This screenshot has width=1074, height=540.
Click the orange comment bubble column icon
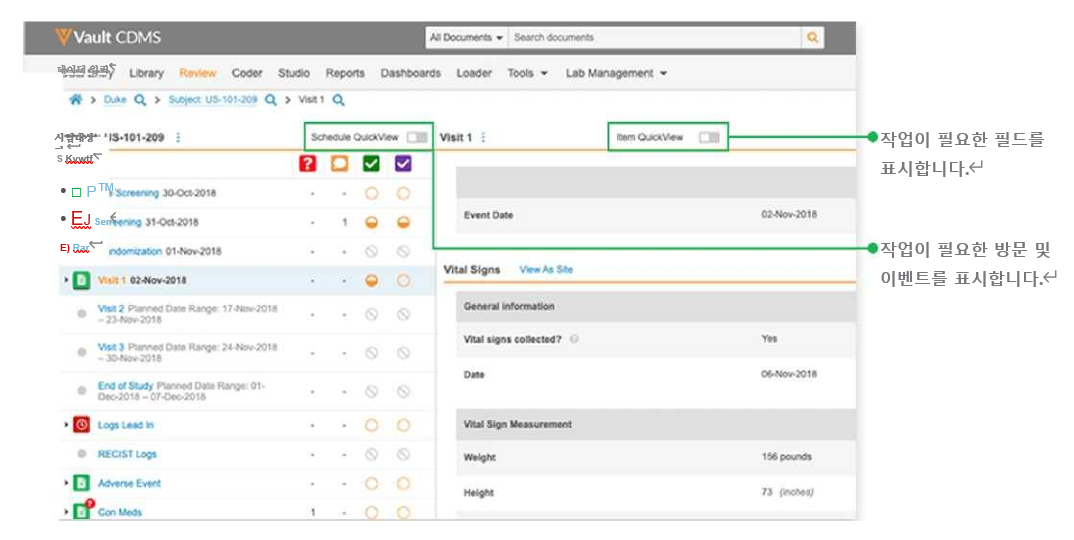coord(340,164)
